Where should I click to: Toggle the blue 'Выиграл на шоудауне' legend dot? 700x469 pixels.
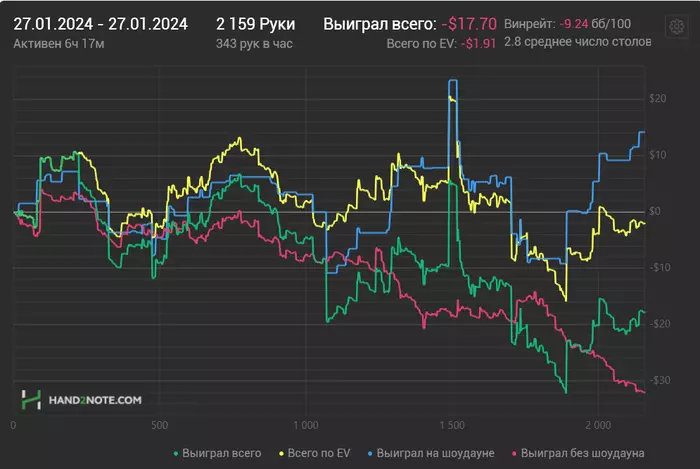(x=370, y=454)
